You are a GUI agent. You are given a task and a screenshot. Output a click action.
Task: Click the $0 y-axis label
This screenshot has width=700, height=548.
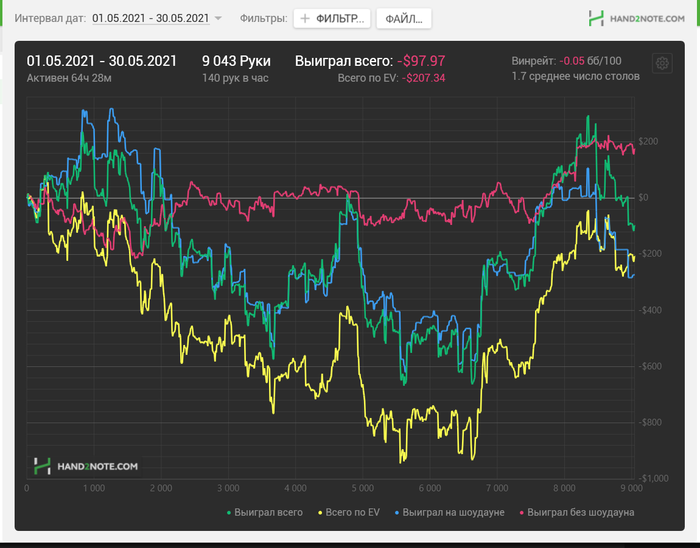(643, 198)
